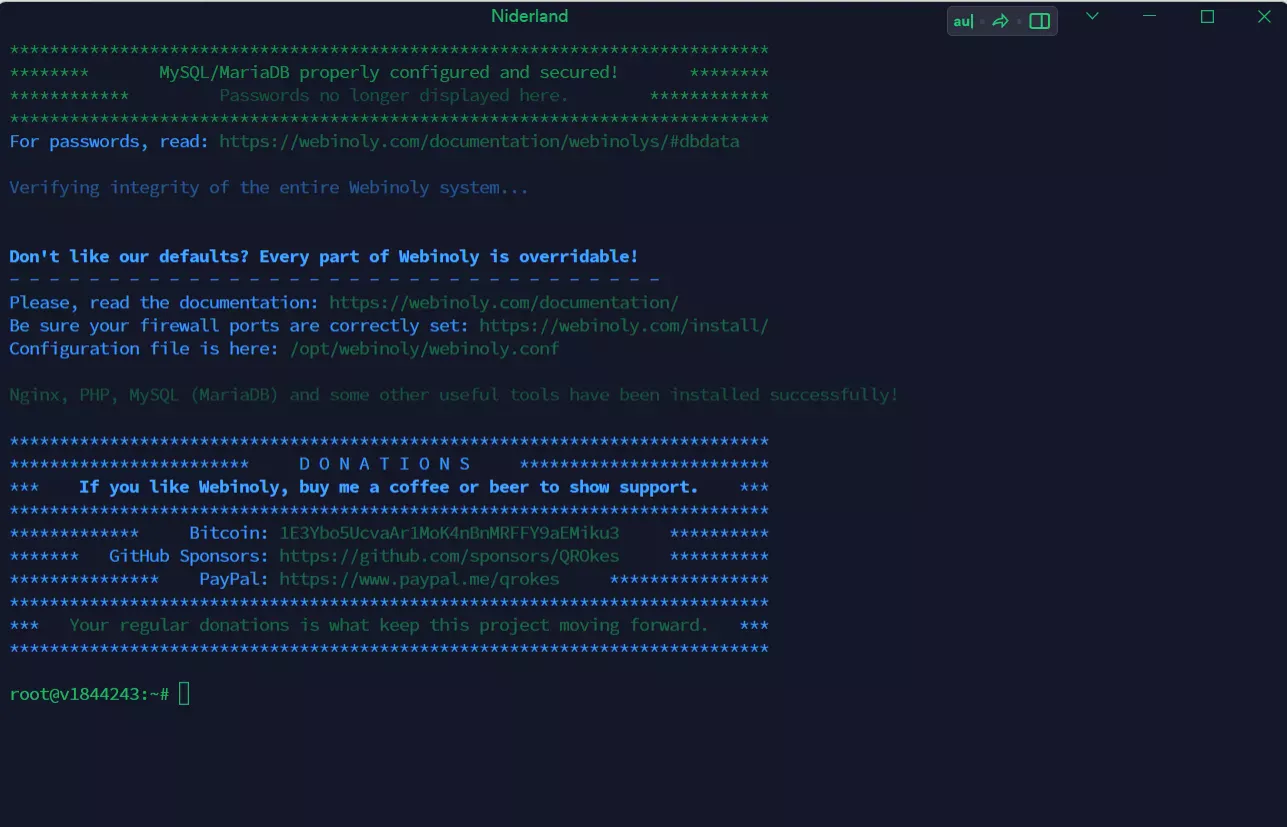Click the /opt/webinoly/webinoly.conf path
This screenshot has height=827, width=1287.
click(424, 348)
